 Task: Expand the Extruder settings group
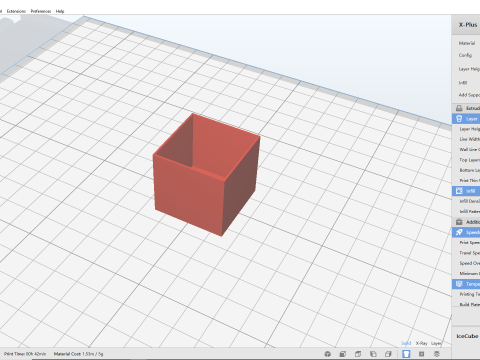point(466,108)
